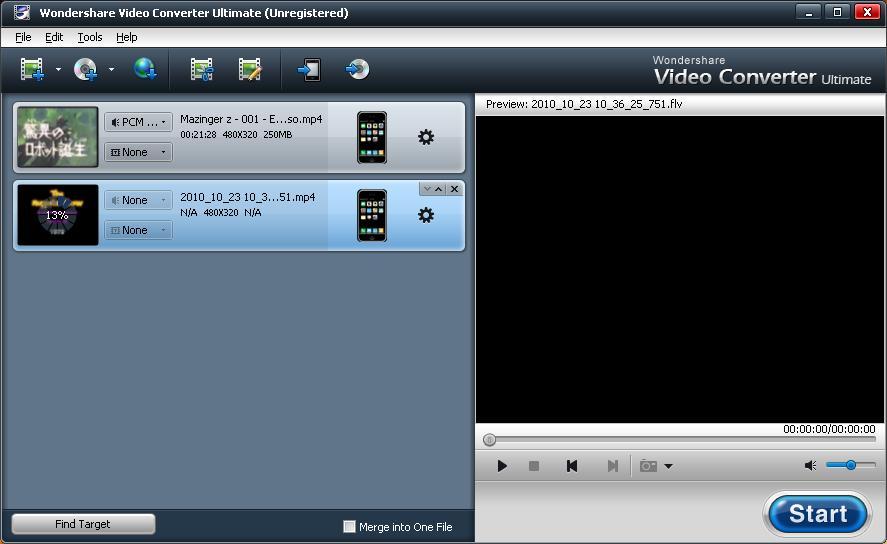The image size is (887, 544).
Task: Open settings gear for Mazinger z file
Action: pos(426,137)
